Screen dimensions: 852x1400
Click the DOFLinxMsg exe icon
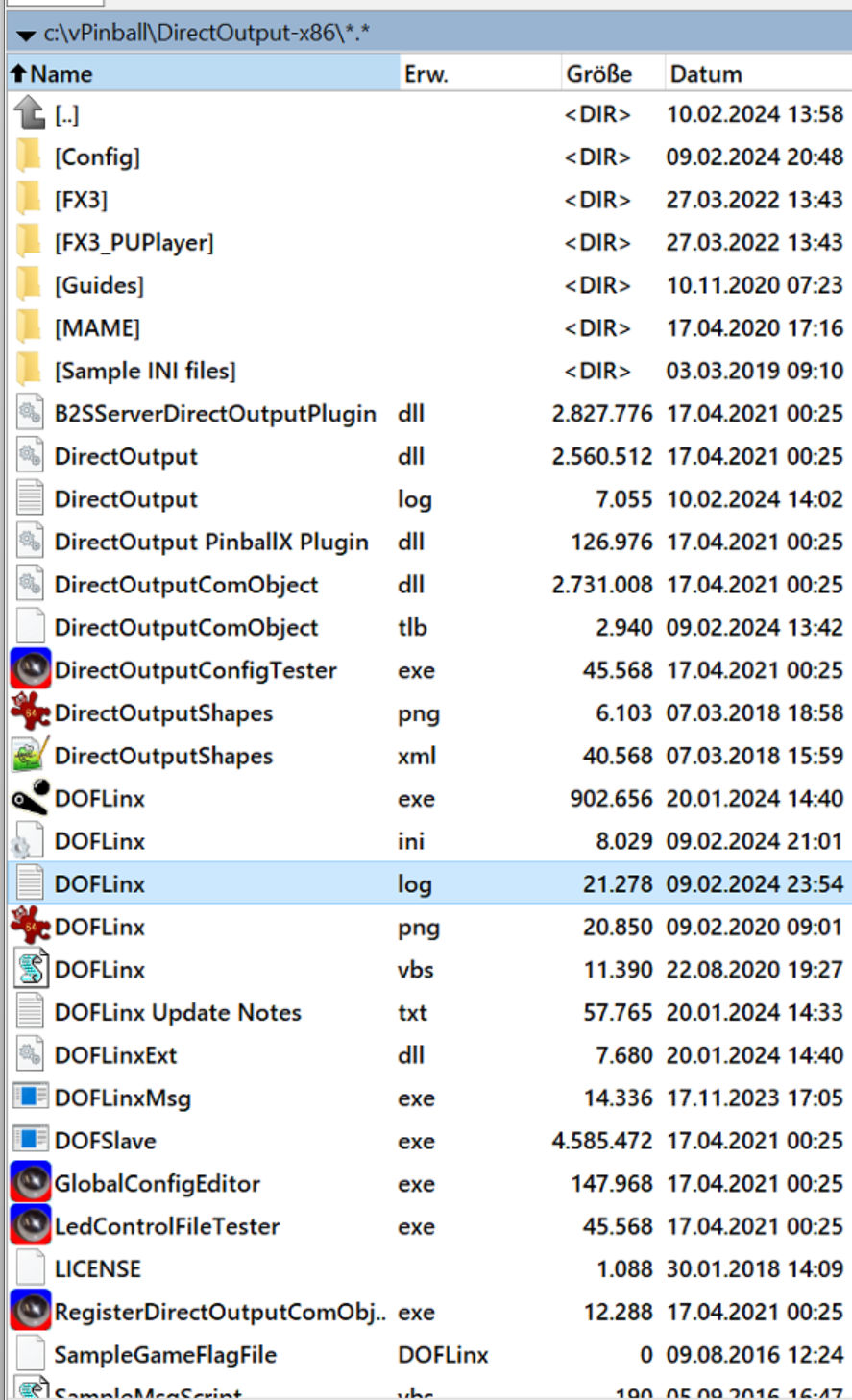(x=30, y=1097)
